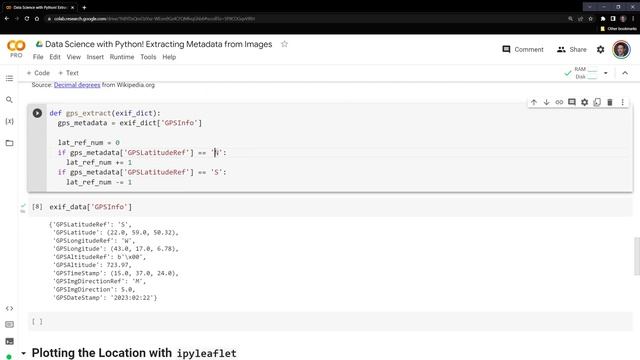Add a comment to the cell

point(572,102)
